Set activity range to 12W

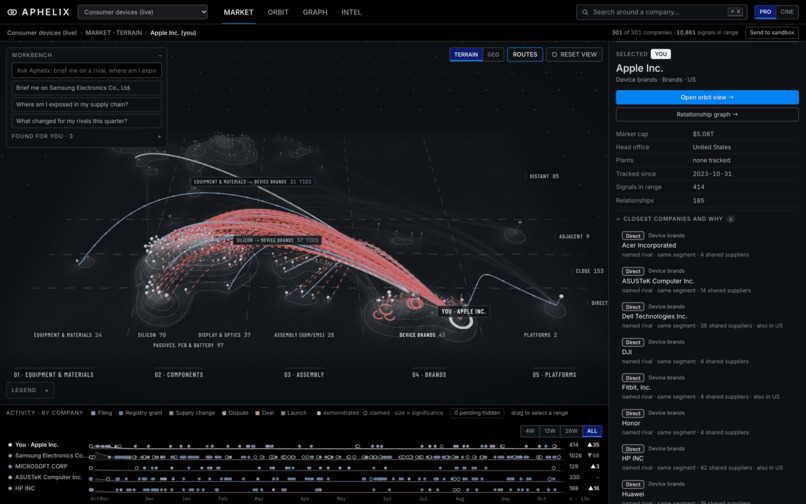tap(550, 431)
